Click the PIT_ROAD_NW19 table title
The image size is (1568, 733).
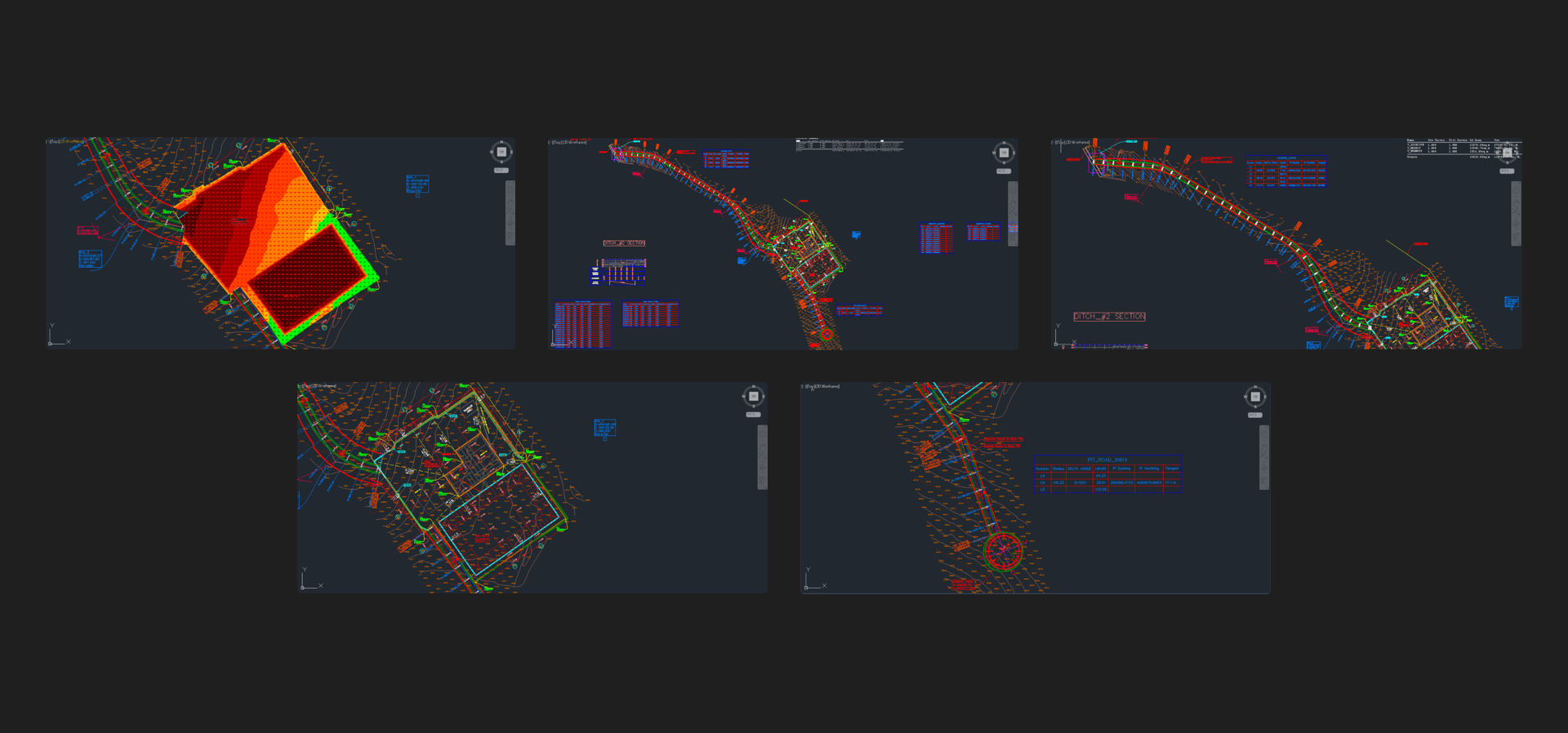point(1107,460)
